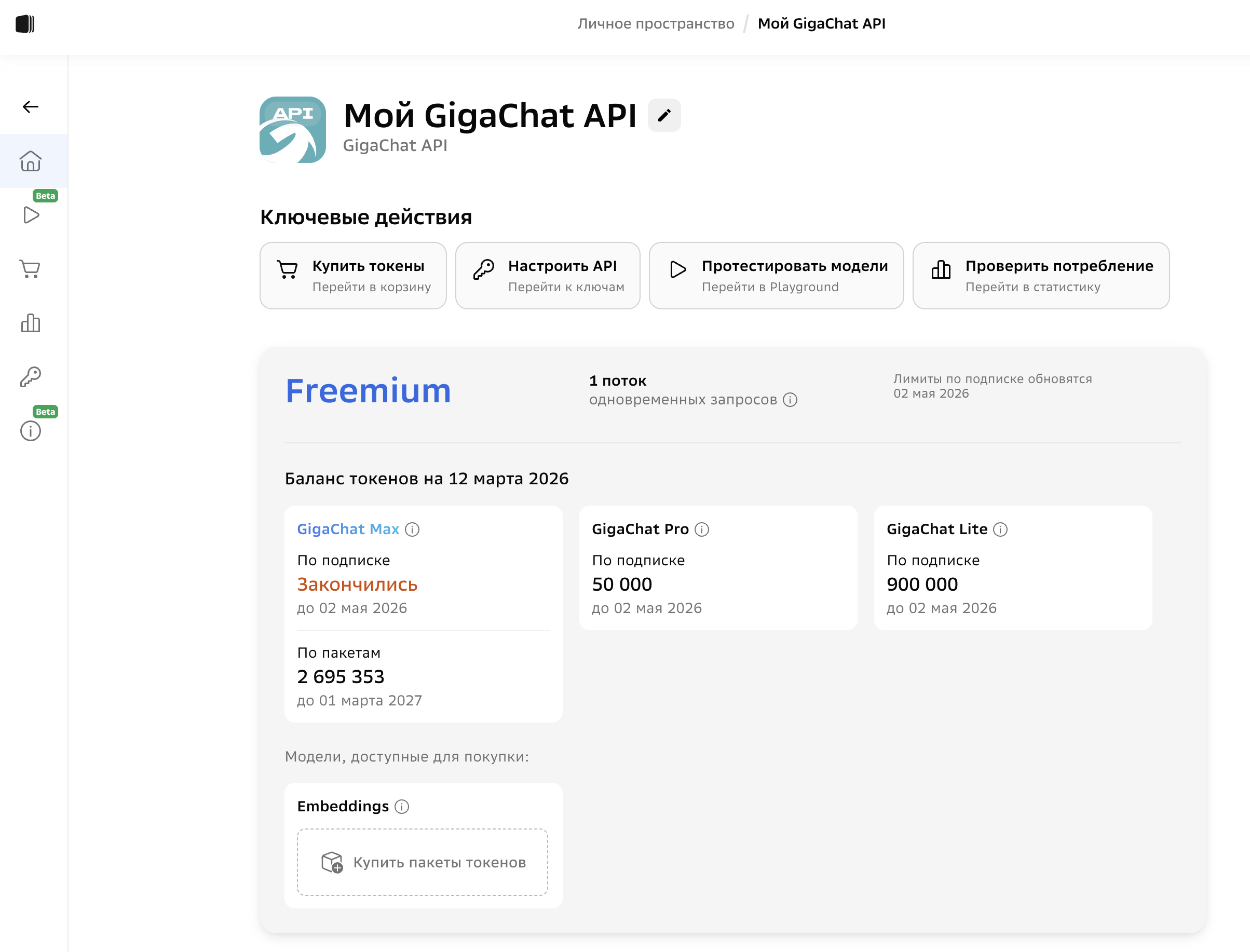
Task: Click the panel toggle icon at top left
Action: [25, 24]
